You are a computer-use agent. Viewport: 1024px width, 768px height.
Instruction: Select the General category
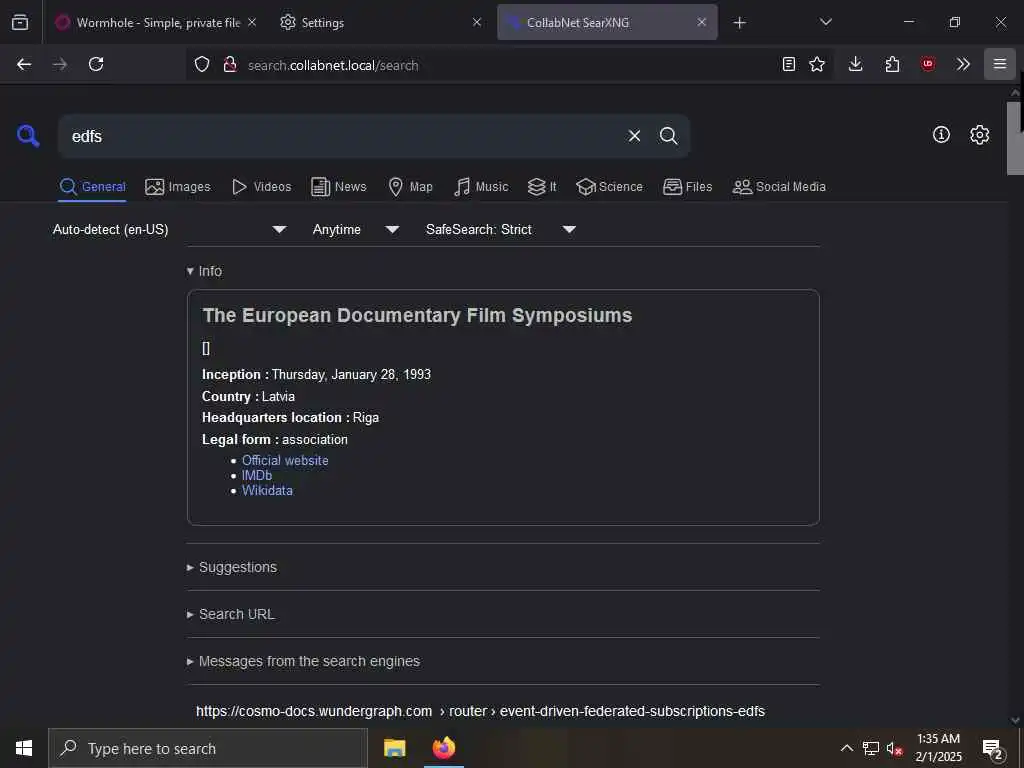92,187
